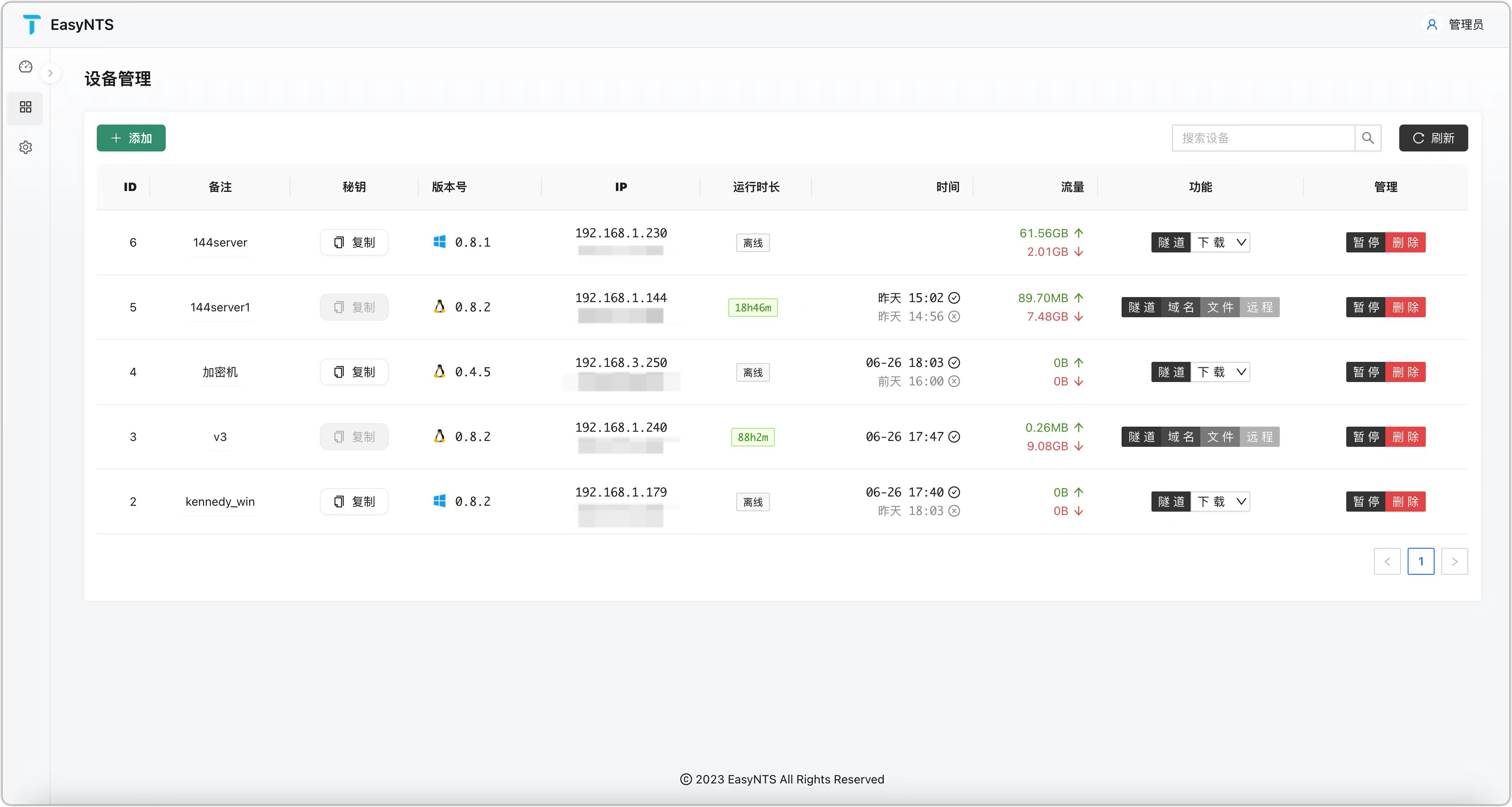Expand the 下载 dropdown for 144server
Viewport: 1512px width, 807px height.
click(x=1220, y=242)
